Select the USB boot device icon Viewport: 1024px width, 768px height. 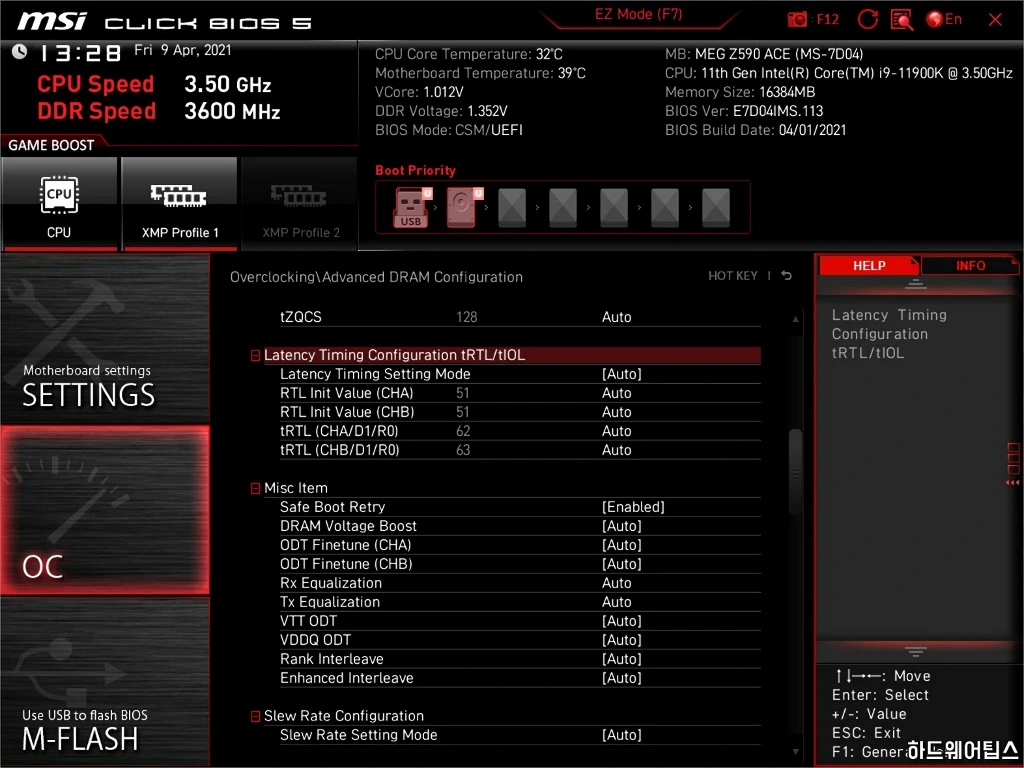coord(411,207)
